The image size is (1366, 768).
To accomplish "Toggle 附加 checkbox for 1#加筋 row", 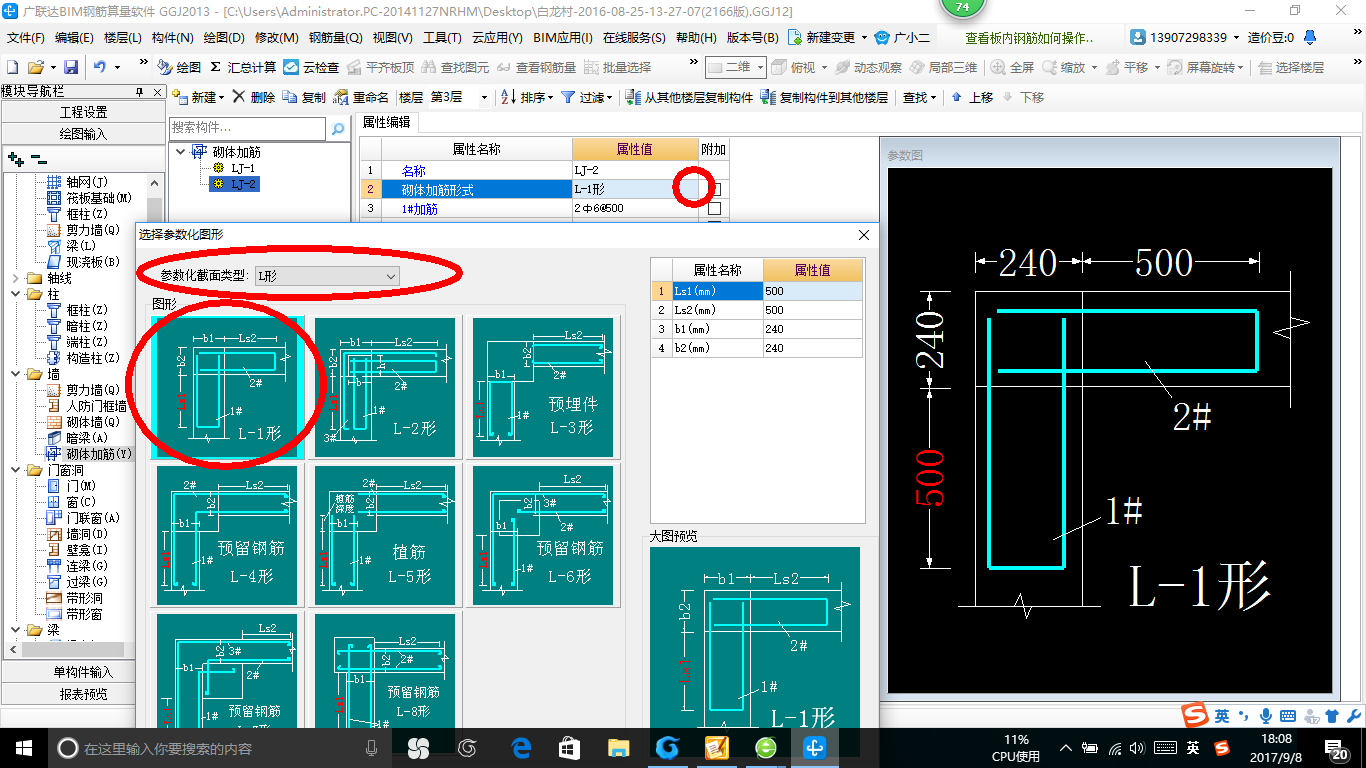I will coord(714,209).
